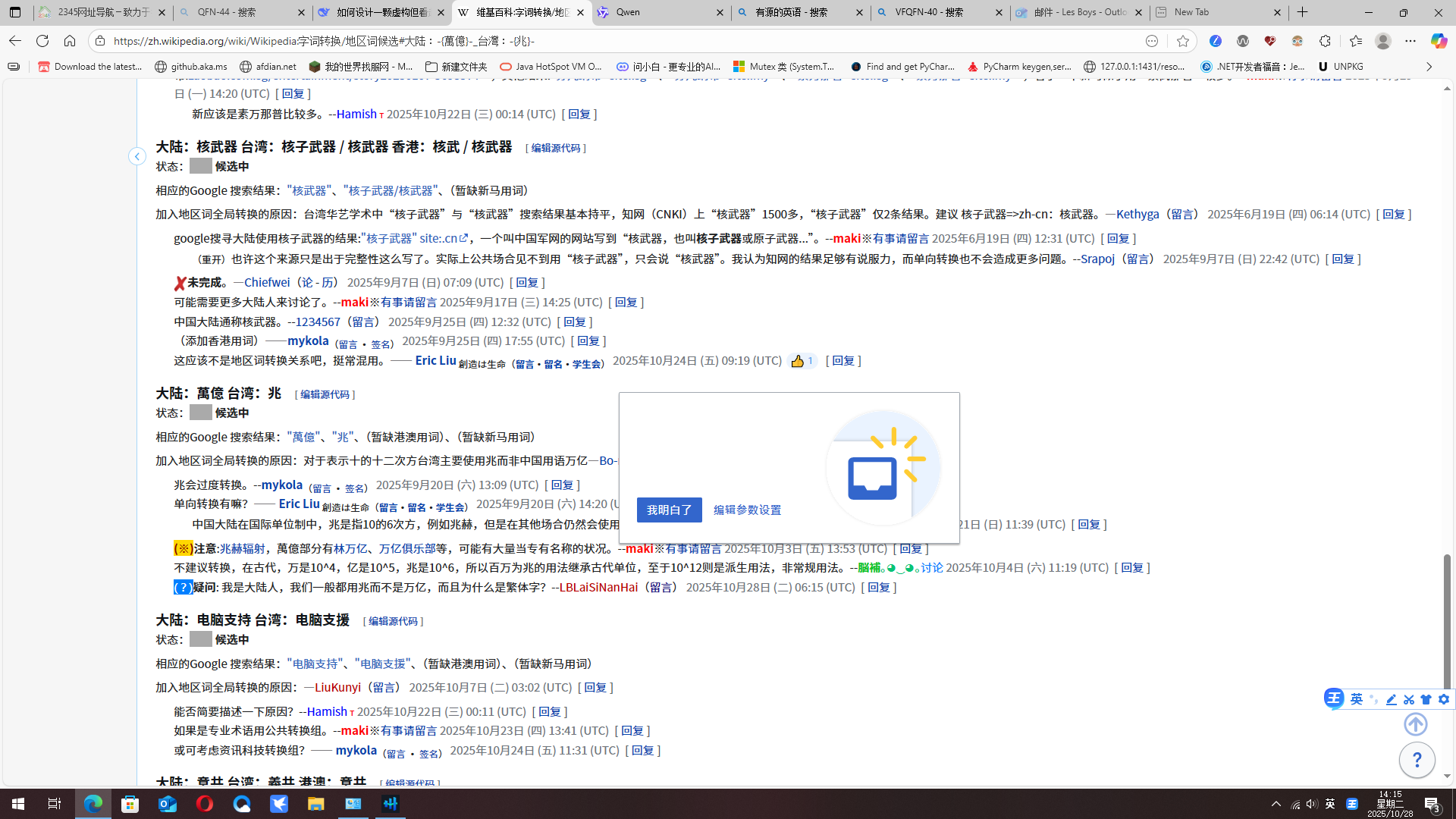This screenshot has height=819, width=1456.
Task: Collapse the sidebar with left chevron toggle
Action: [137, 156]
